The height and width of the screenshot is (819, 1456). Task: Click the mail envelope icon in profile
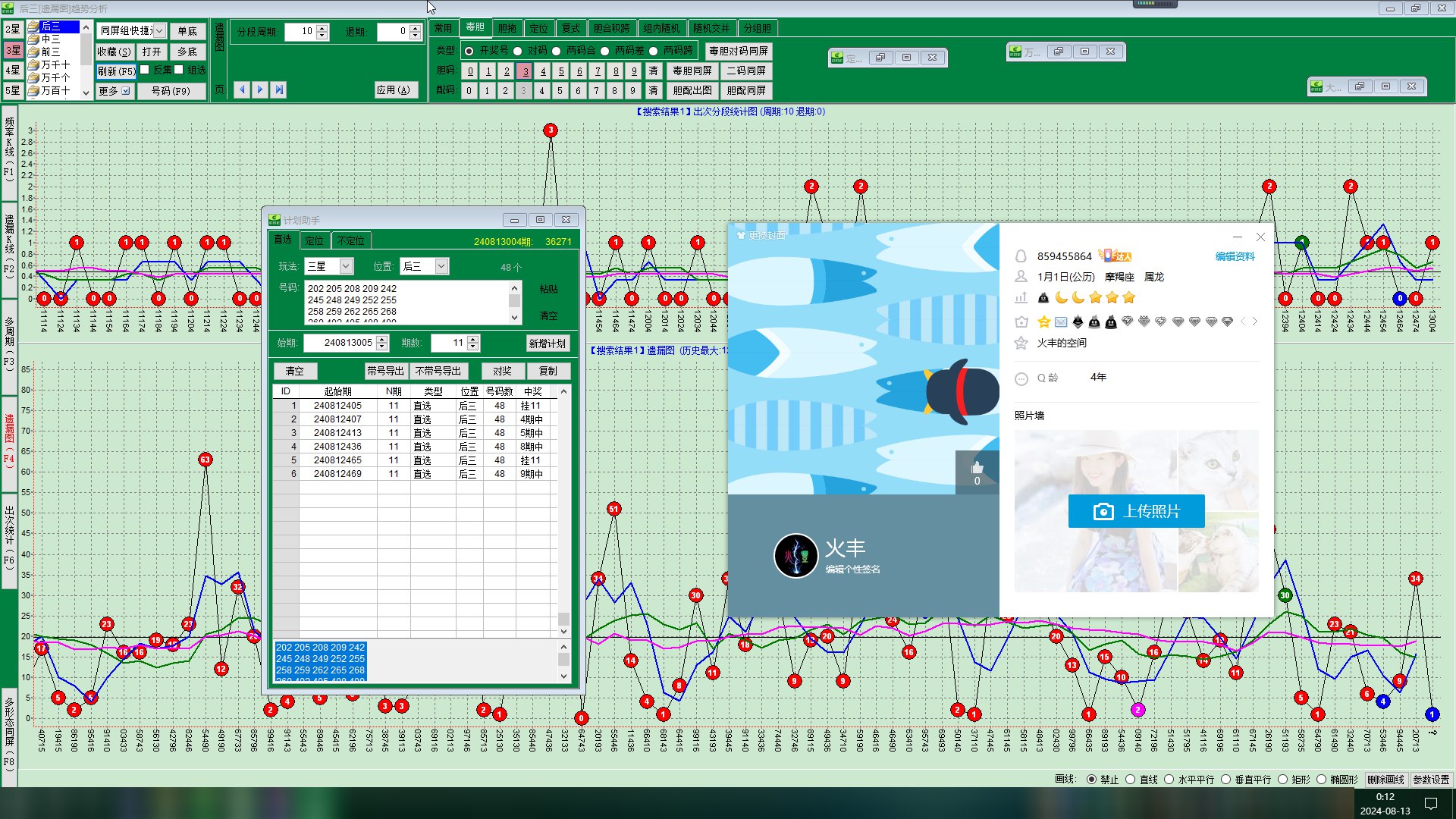pyautogui.click(x=1061, y=322)
